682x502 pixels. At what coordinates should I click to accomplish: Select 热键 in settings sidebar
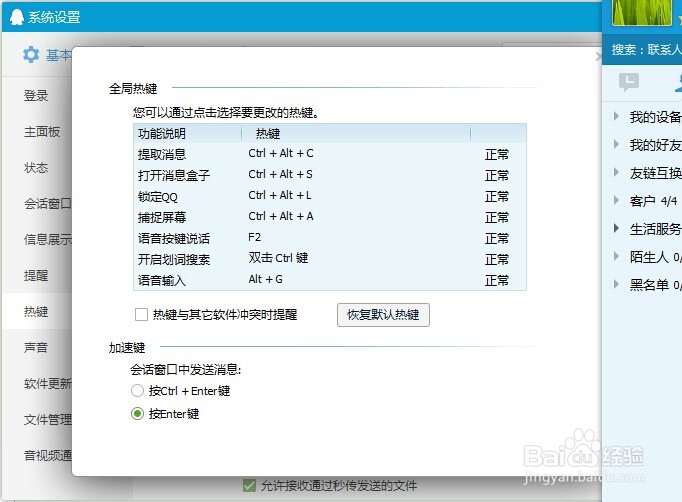37,311
